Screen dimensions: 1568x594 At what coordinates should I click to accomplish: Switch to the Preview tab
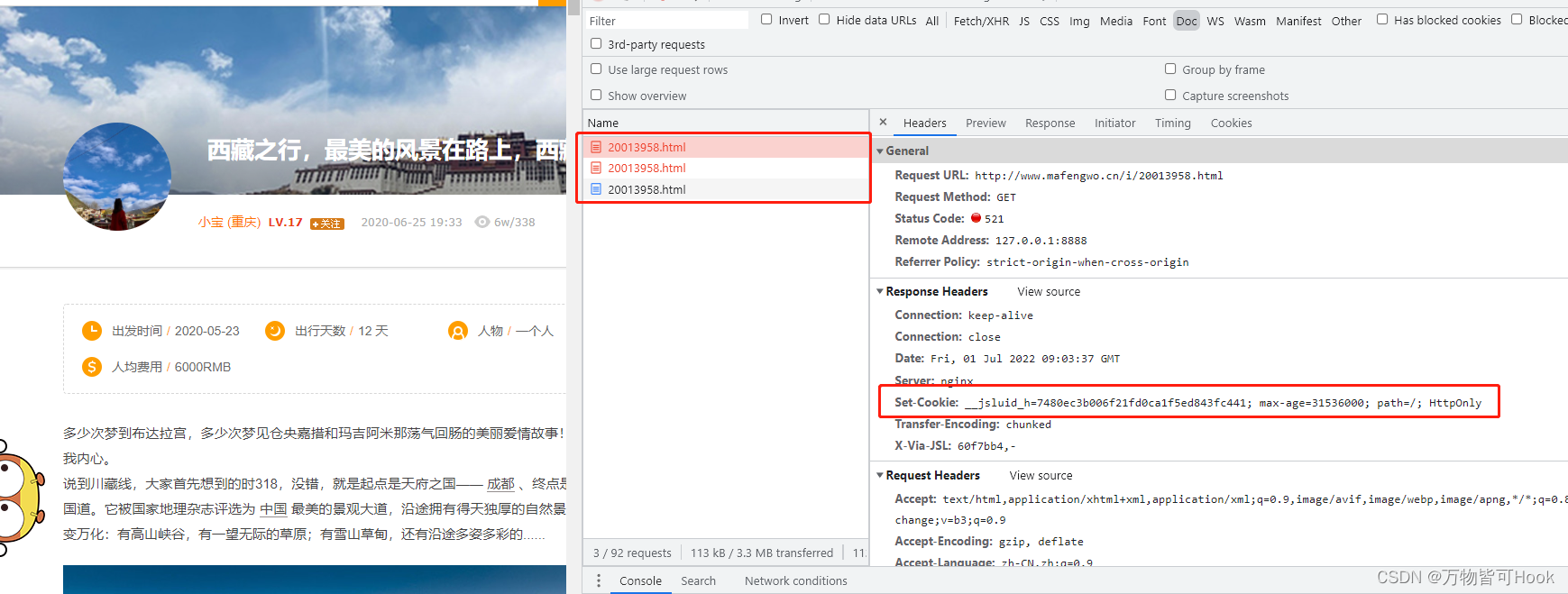(986, 123)
